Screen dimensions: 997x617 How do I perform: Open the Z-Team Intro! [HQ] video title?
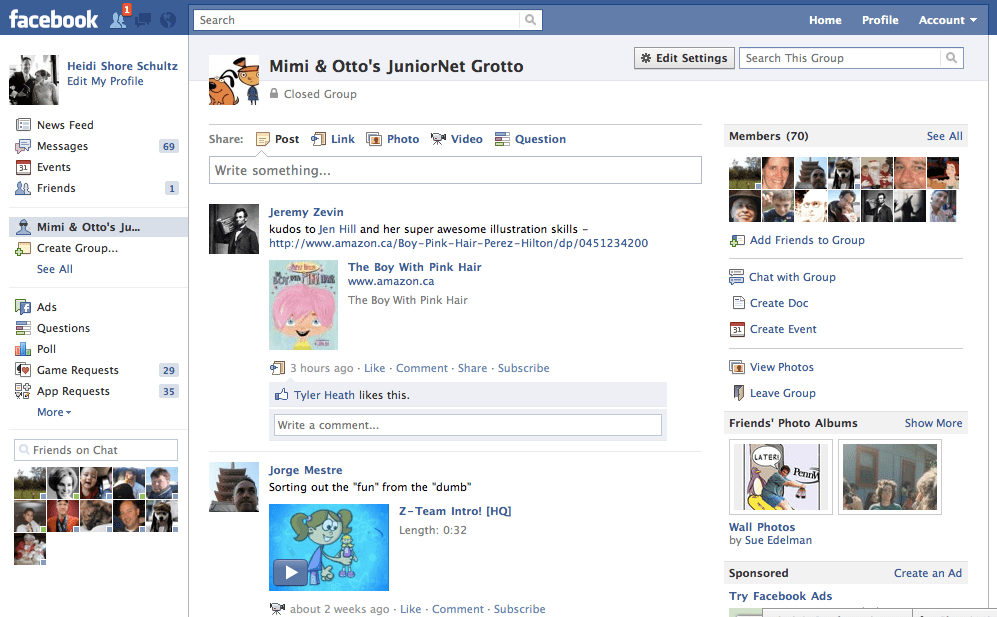(x=455, y=511)
